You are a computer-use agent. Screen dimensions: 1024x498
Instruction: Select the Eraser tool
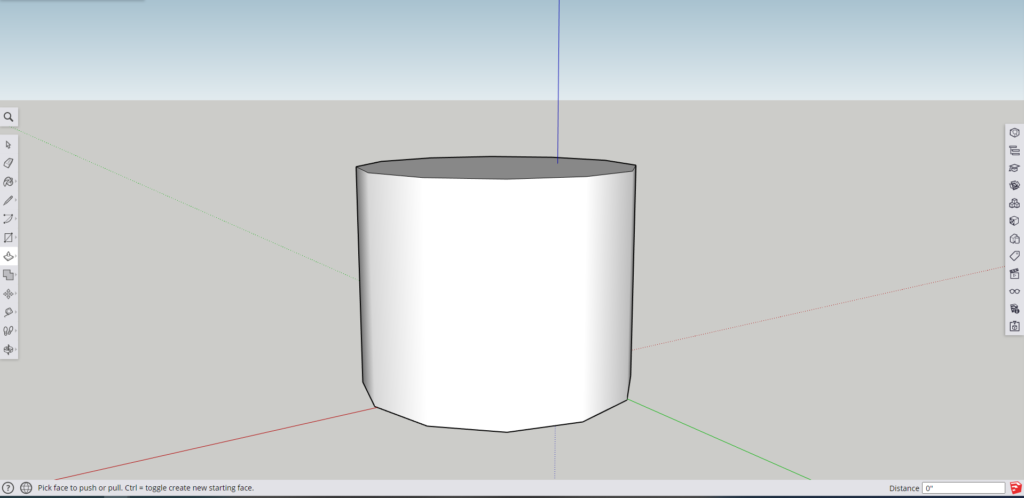[8, 163]
